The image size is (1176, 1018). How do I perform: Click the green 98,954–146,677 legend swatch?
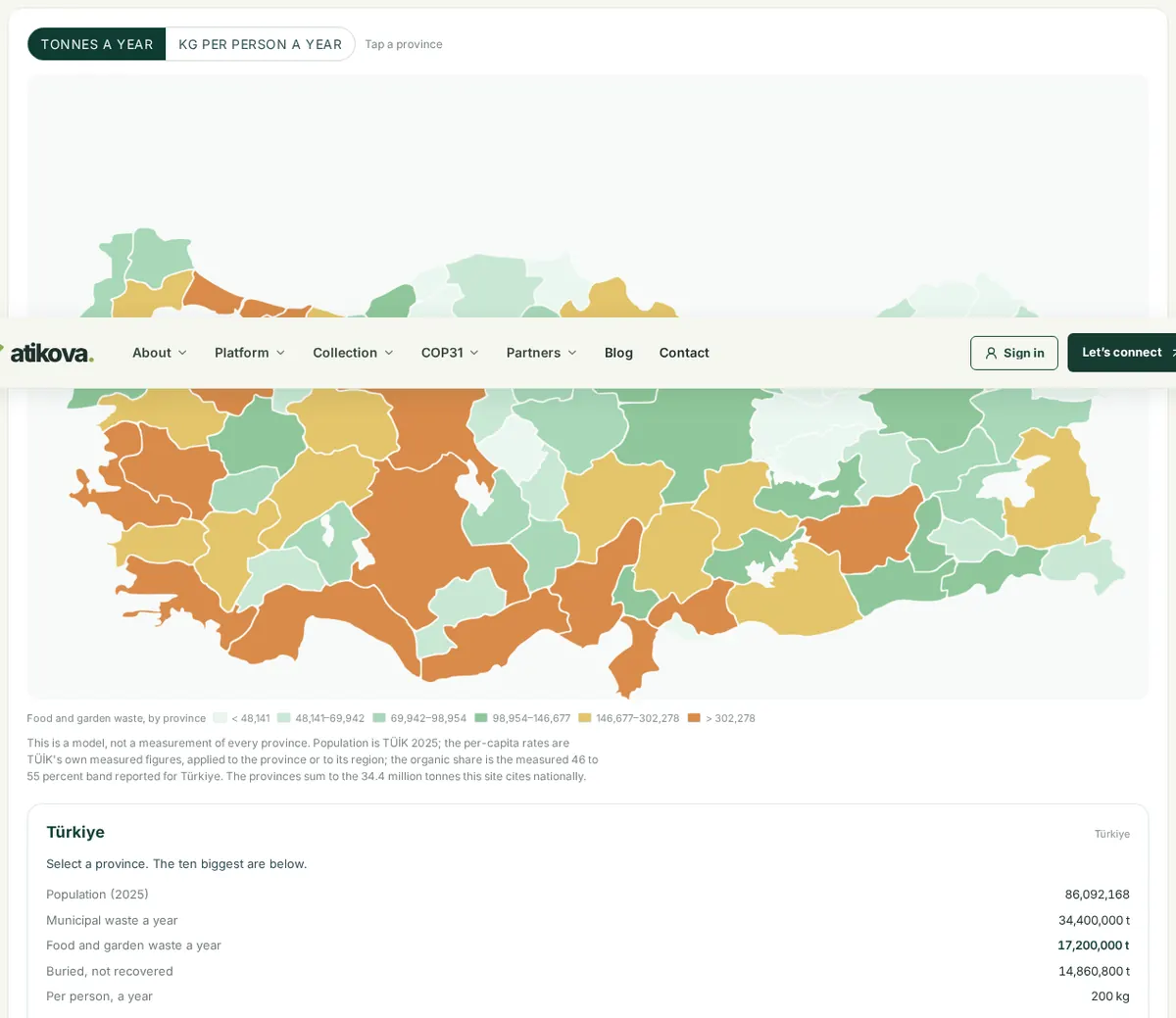(481, 718)
